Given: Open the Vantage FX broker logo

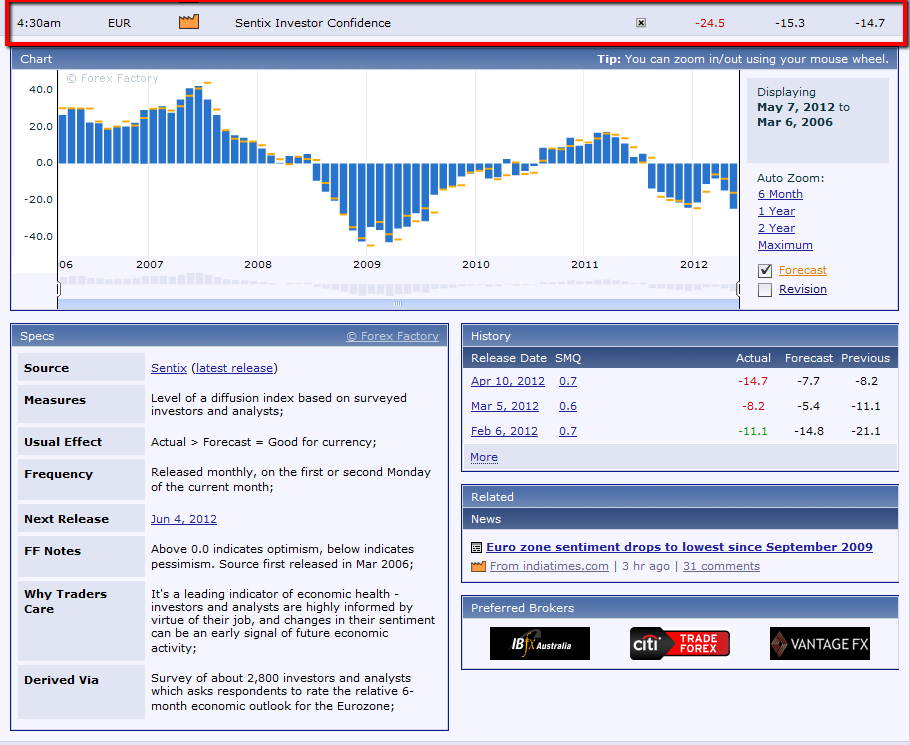Looking at the screenshot, I should point(819,643).
